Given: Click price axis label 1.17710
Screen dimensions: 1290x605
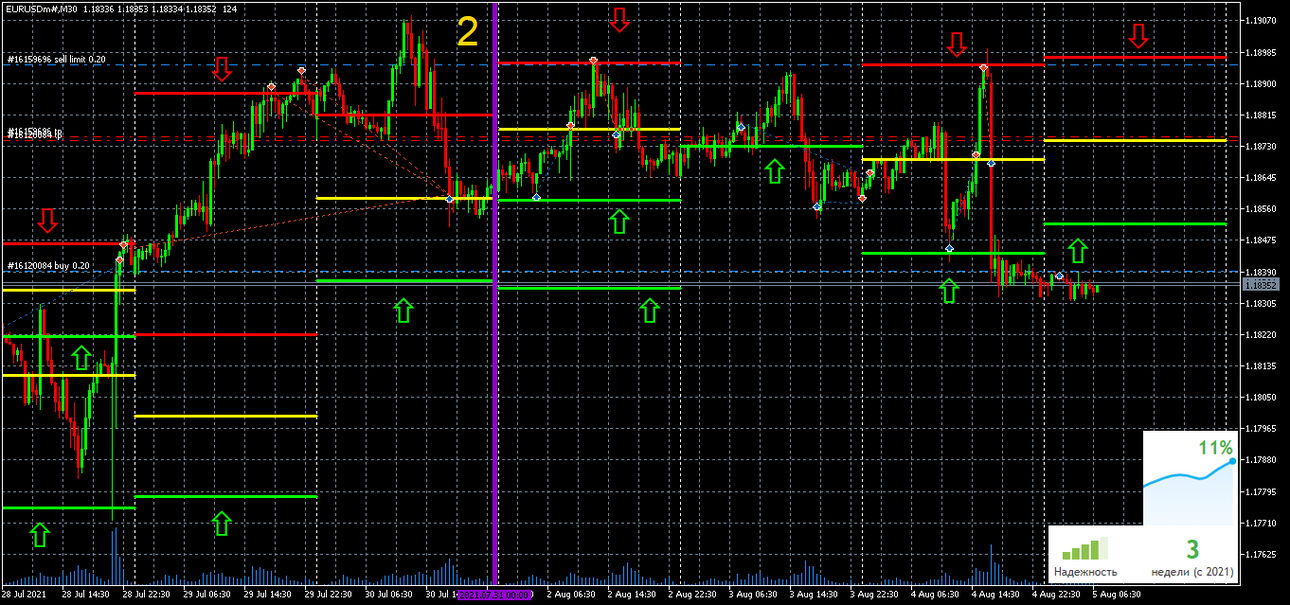Looking at the screenshot, I should pyautogui.click(x=1260, y=523).
